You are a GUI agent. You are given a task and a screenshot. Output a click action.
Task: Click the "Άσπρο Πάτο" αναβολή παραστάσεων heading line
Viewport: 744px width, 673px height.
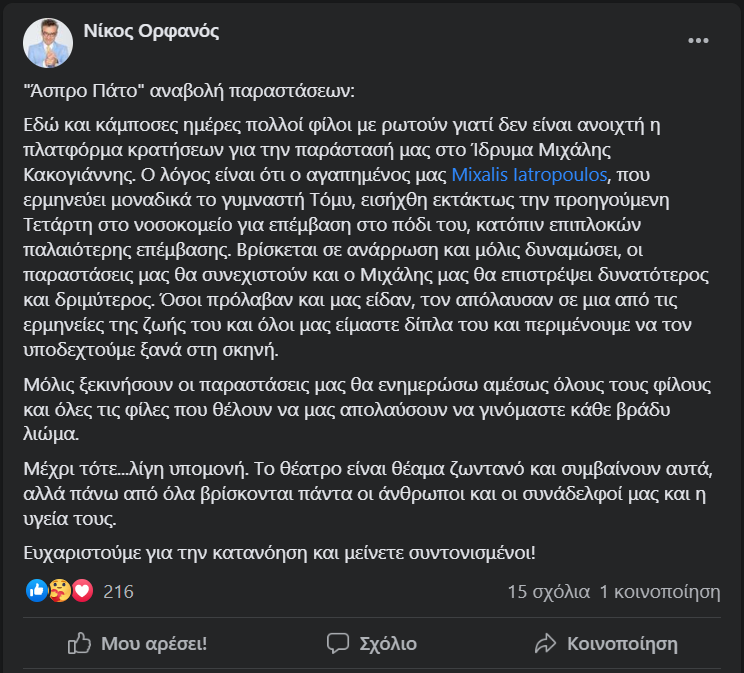(189, 91)
